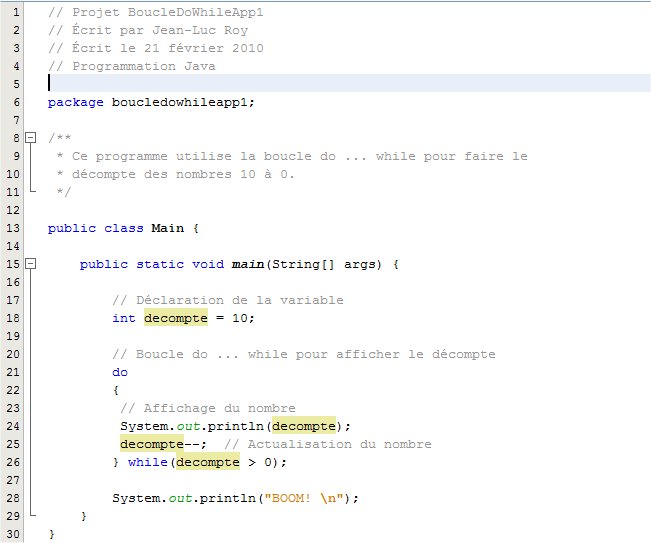Viewport: 651px width, 543px height.
Task: Click the comment 'Écrit par Jean-Luc Roy'
Action: (x=160, y=29)
